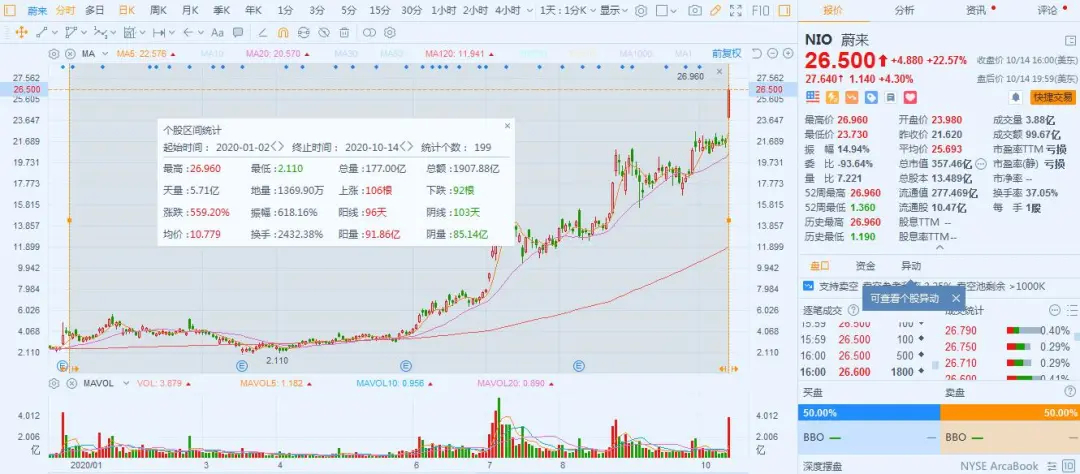Switch to 月K monthly chart

pyautogui.click(x=190, y=10)
